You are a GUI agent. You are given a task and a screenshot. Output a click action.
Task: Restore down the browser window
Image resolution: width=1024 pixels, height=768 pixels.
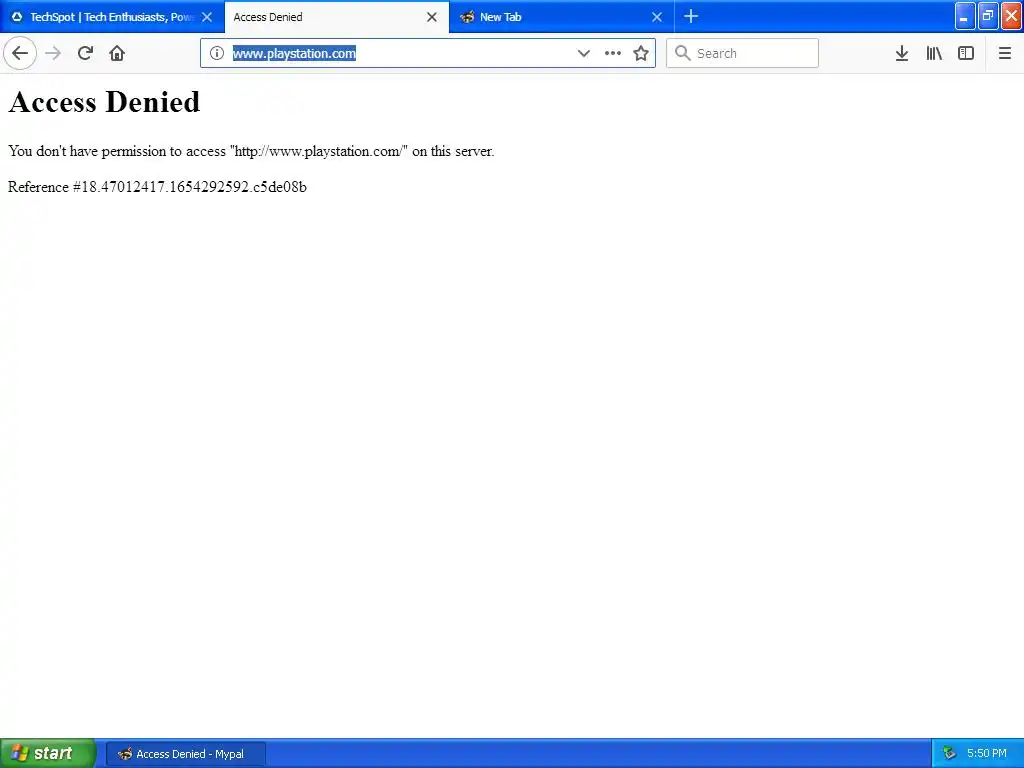[988, 16]
